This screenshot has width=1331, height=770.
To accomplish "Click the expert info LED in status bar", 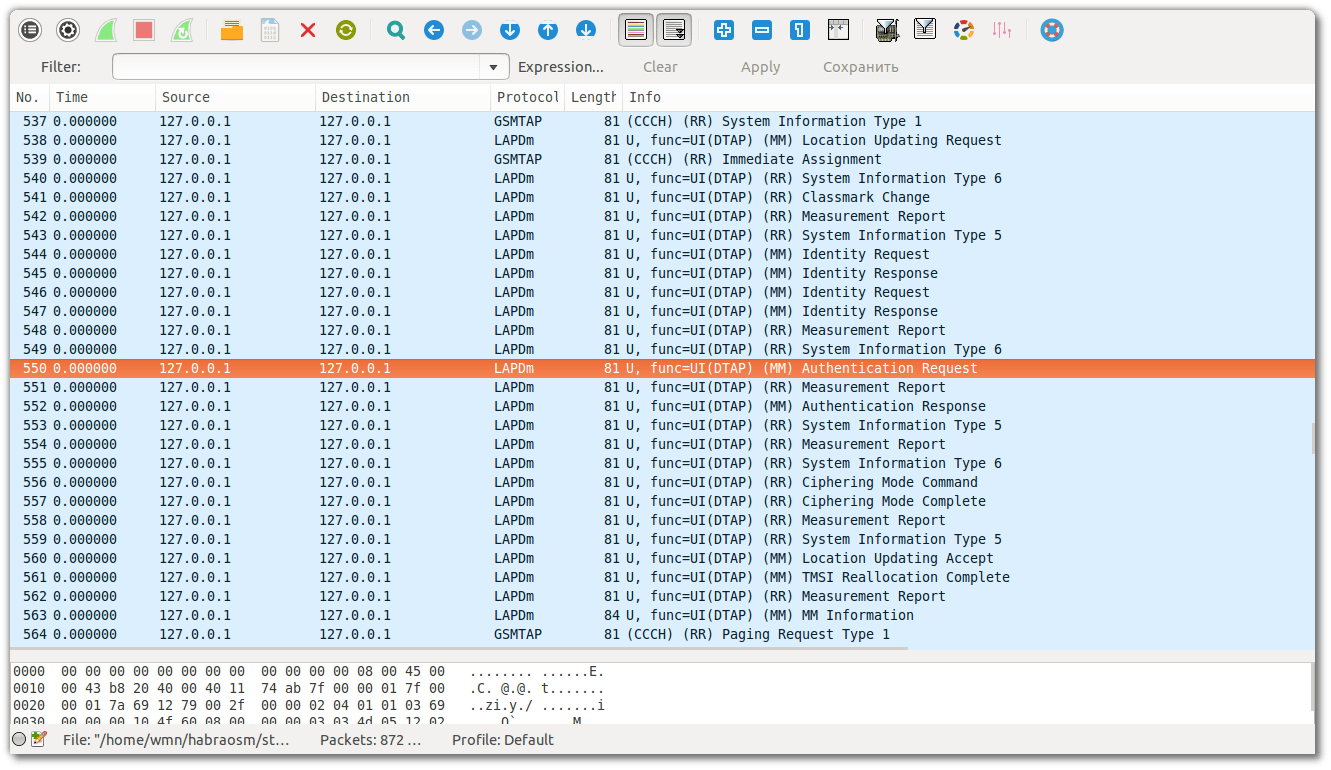I will [x=19, y=740].
